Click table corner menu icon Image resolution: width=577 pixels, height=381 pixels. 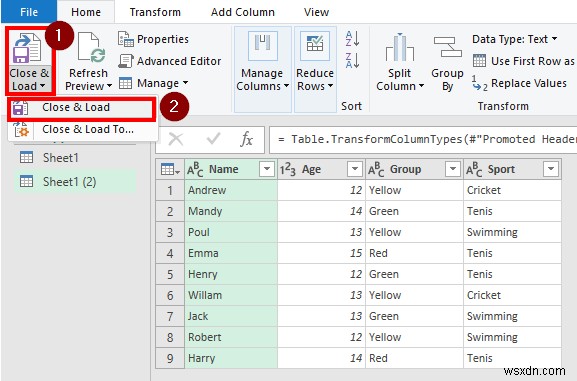point(170,169)
